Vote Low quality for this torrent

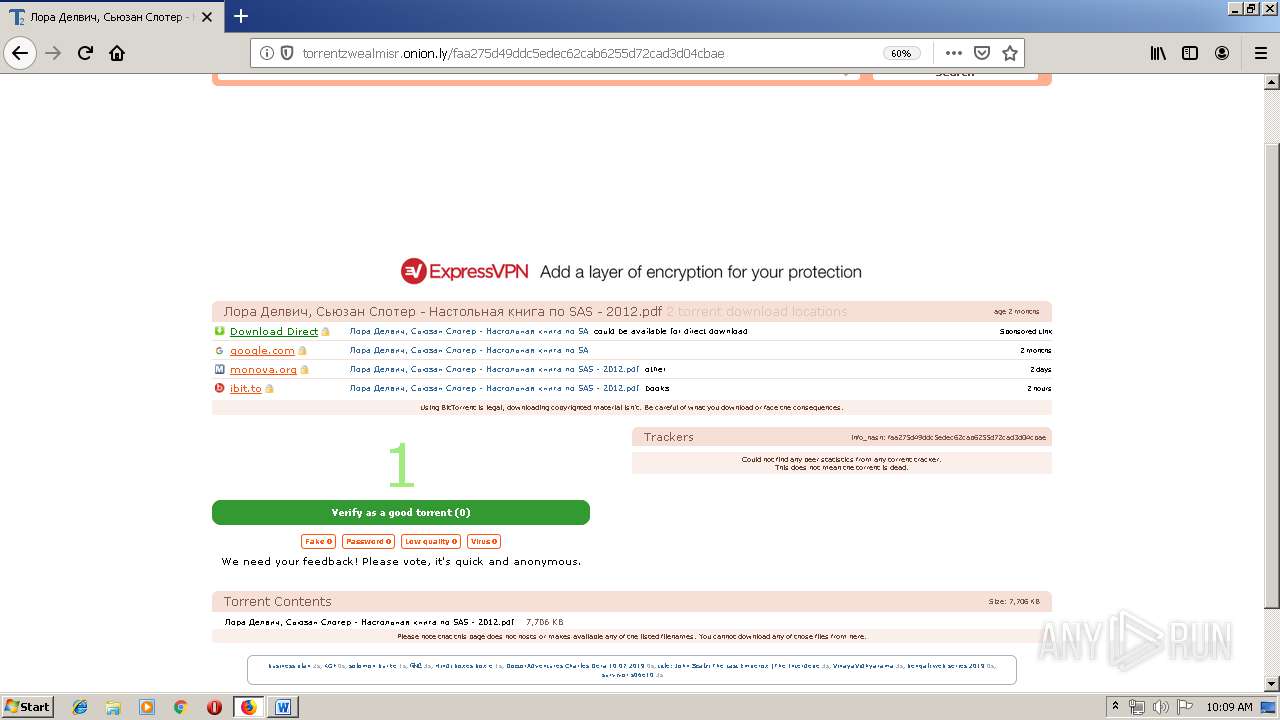431,541
